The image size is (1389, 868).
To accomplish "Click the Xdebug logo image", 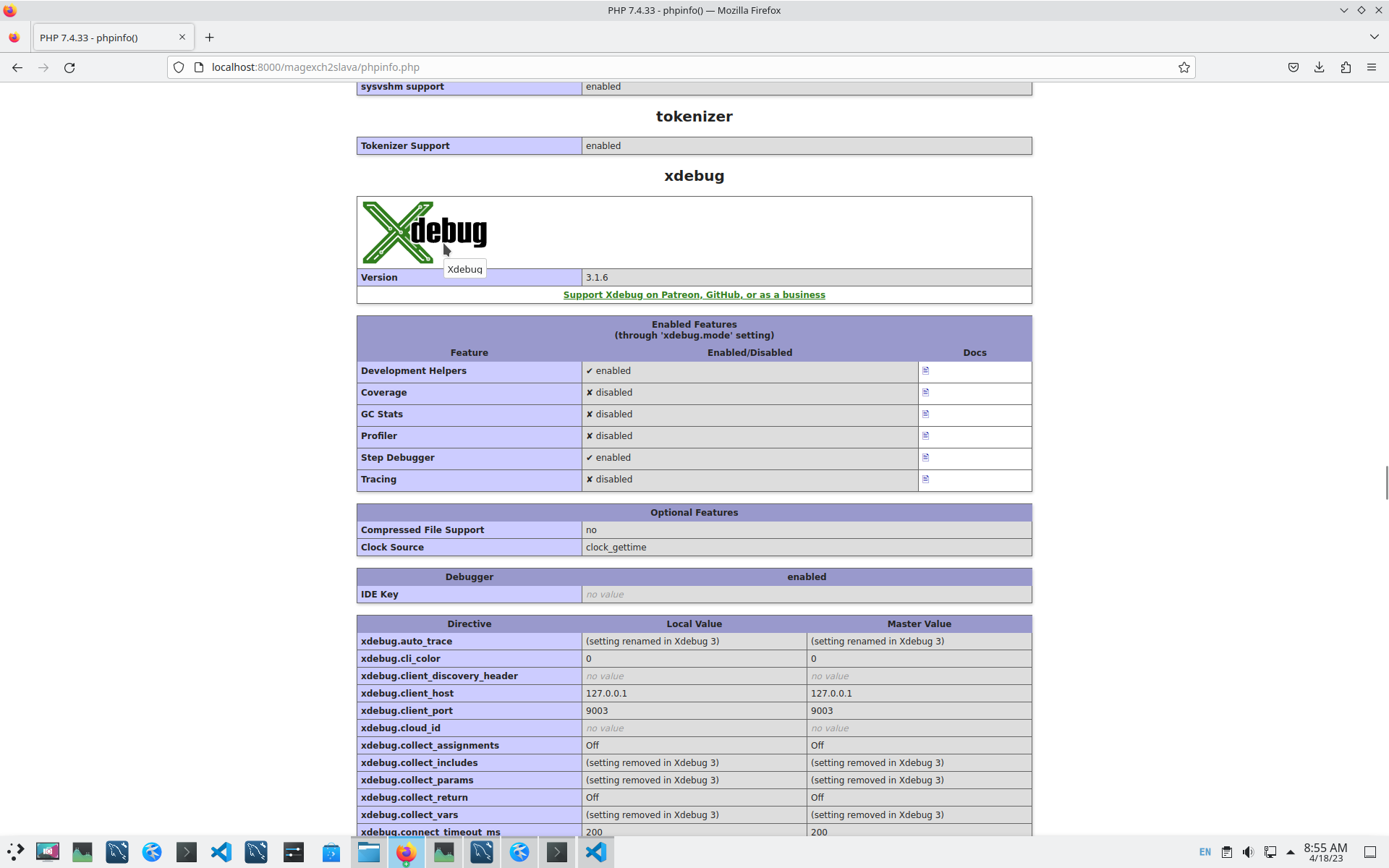I will [x=424, y=232].
